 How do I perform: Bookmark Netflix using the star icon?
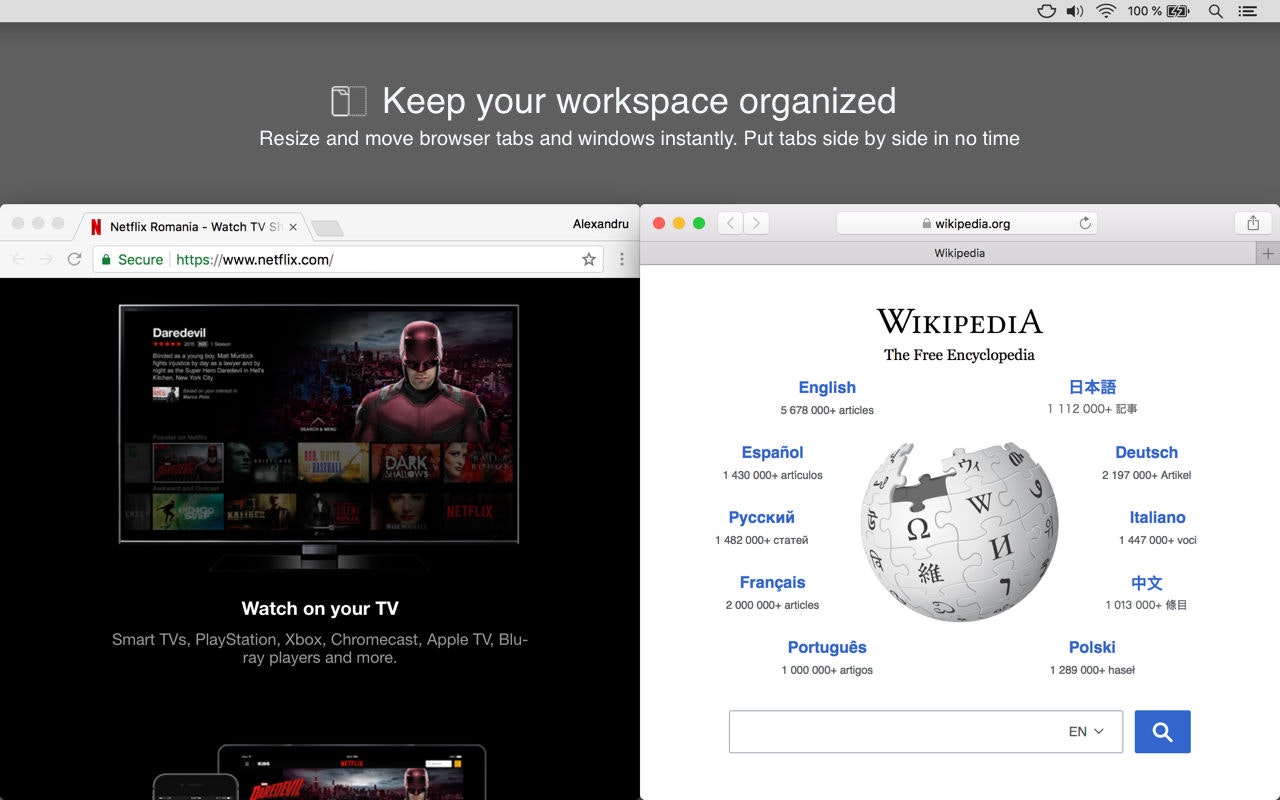[589, 258]
